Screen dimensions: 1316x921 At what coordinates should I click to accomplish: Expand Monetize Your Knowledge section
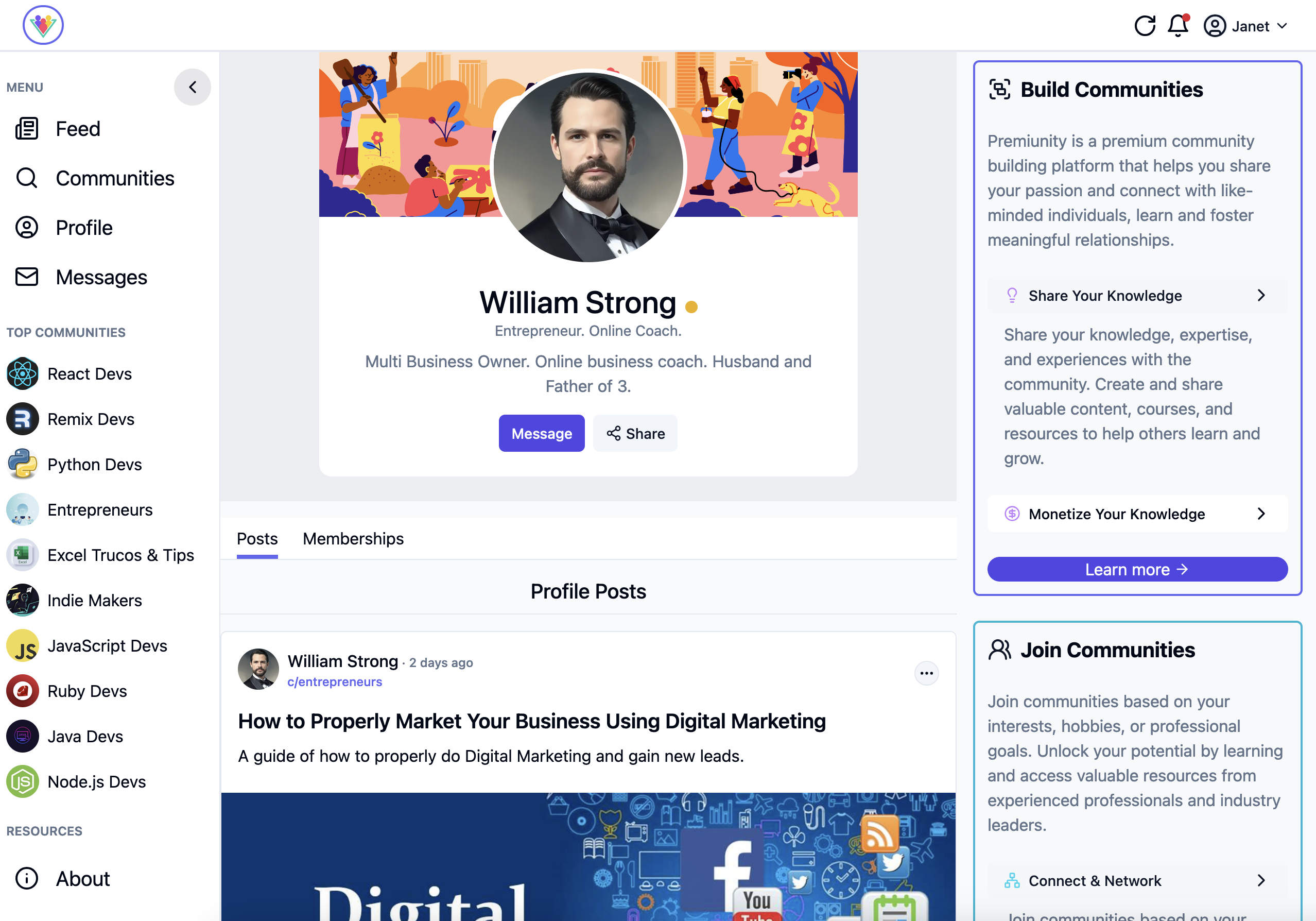(1137, 514)
